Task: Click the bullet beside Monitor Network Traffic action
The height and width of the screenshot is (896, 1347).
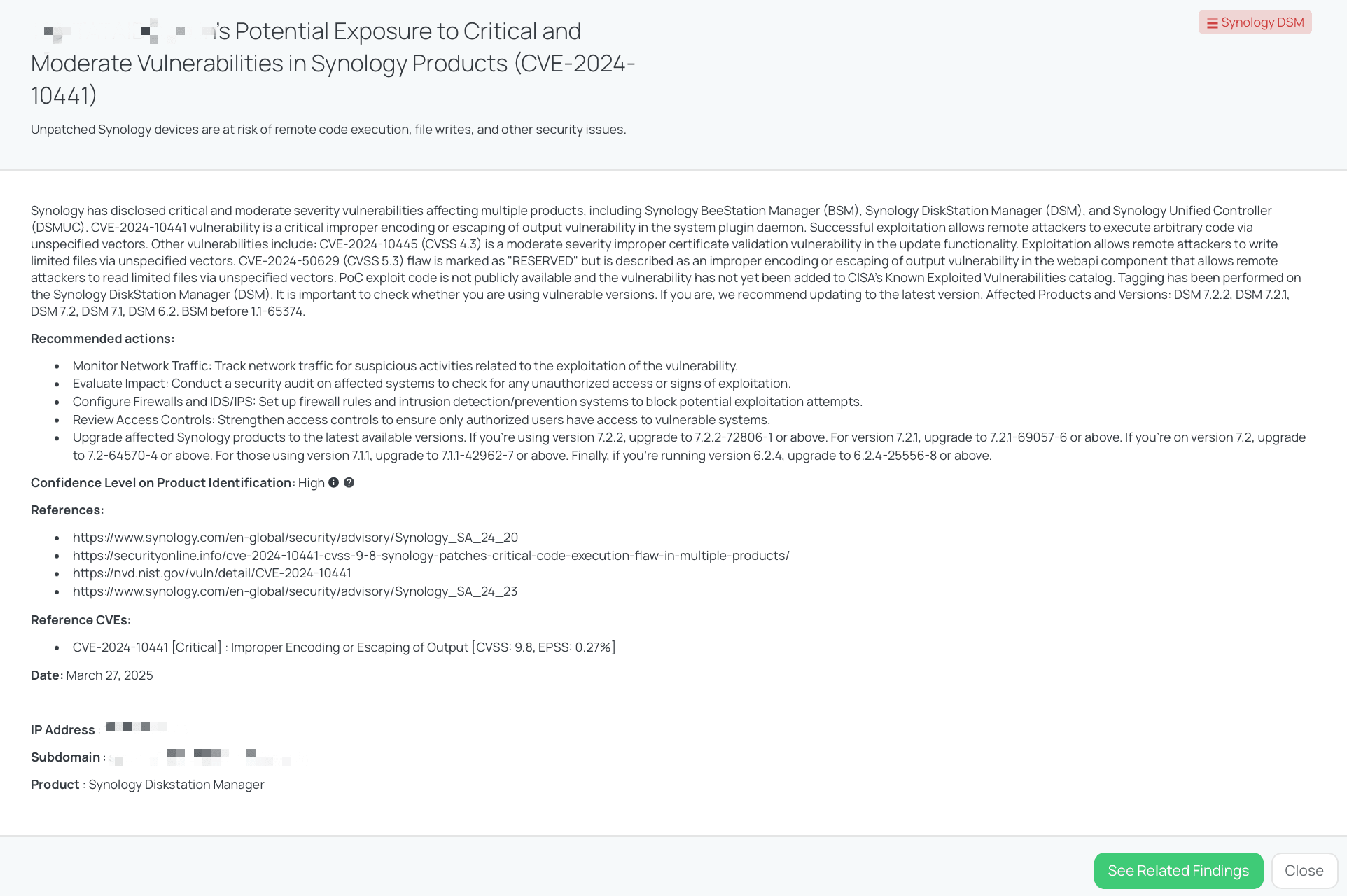Action: [x=59, y=365]
